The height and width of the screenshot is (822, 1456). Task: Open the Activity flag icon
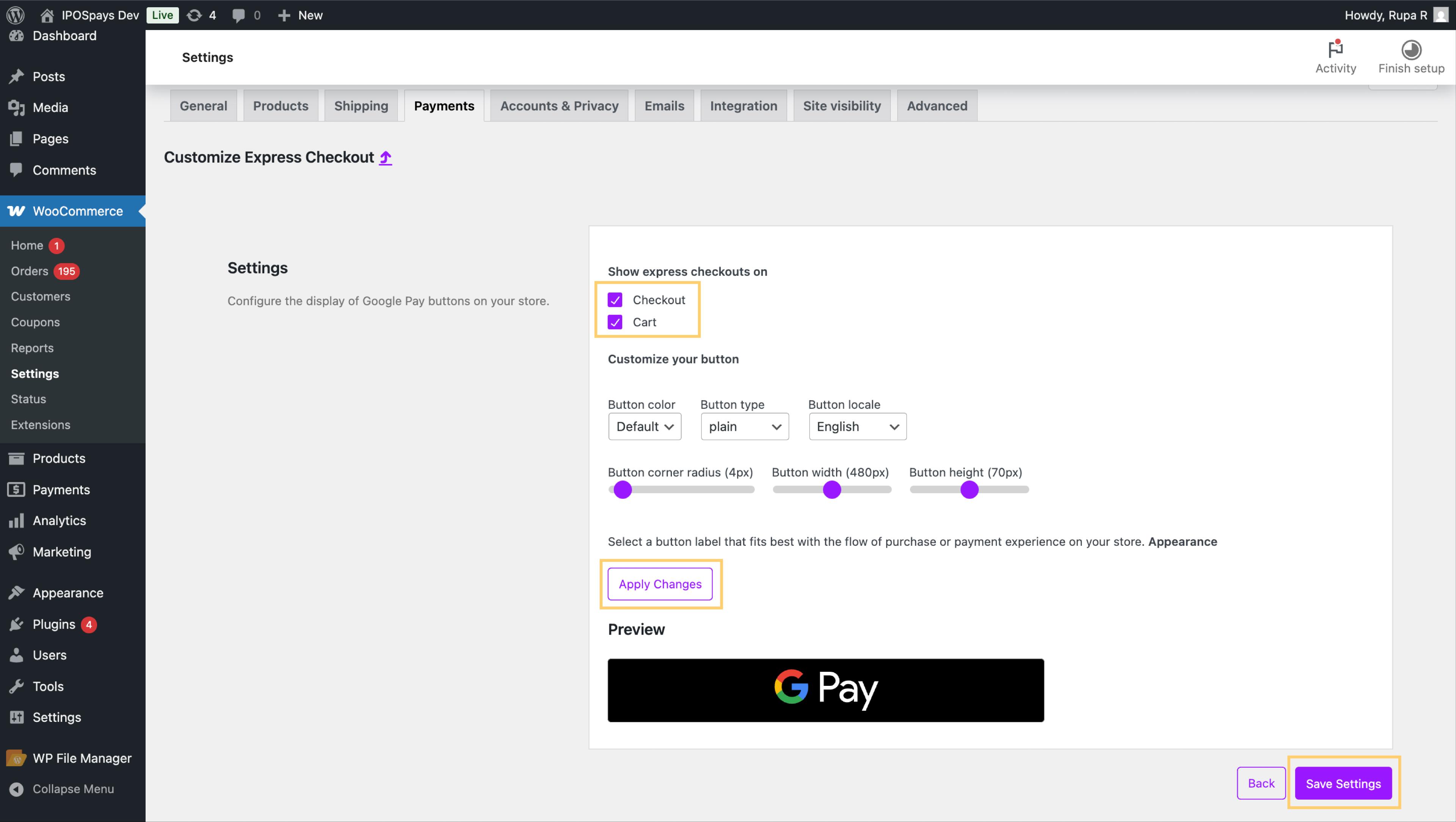point(1335,49)
